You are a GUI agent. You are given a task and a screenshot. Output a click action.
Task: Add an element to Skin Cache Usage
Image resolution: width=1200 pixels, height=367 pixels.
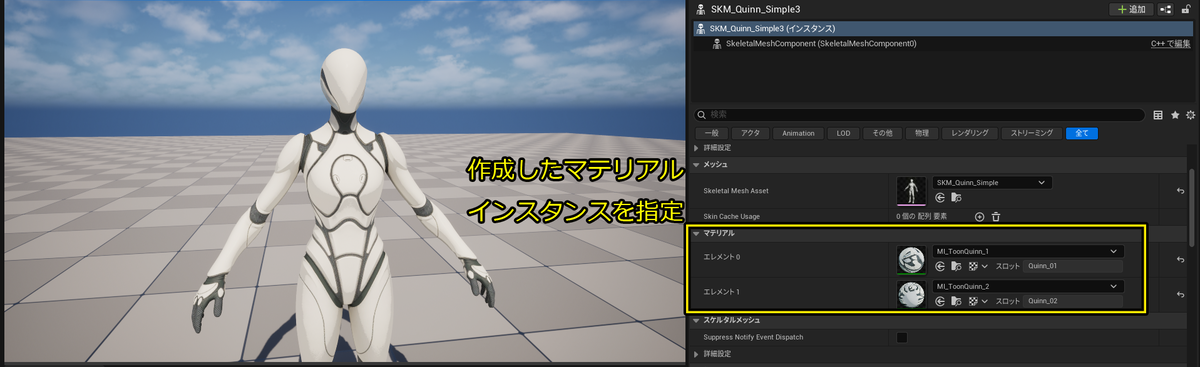(979, 216)
